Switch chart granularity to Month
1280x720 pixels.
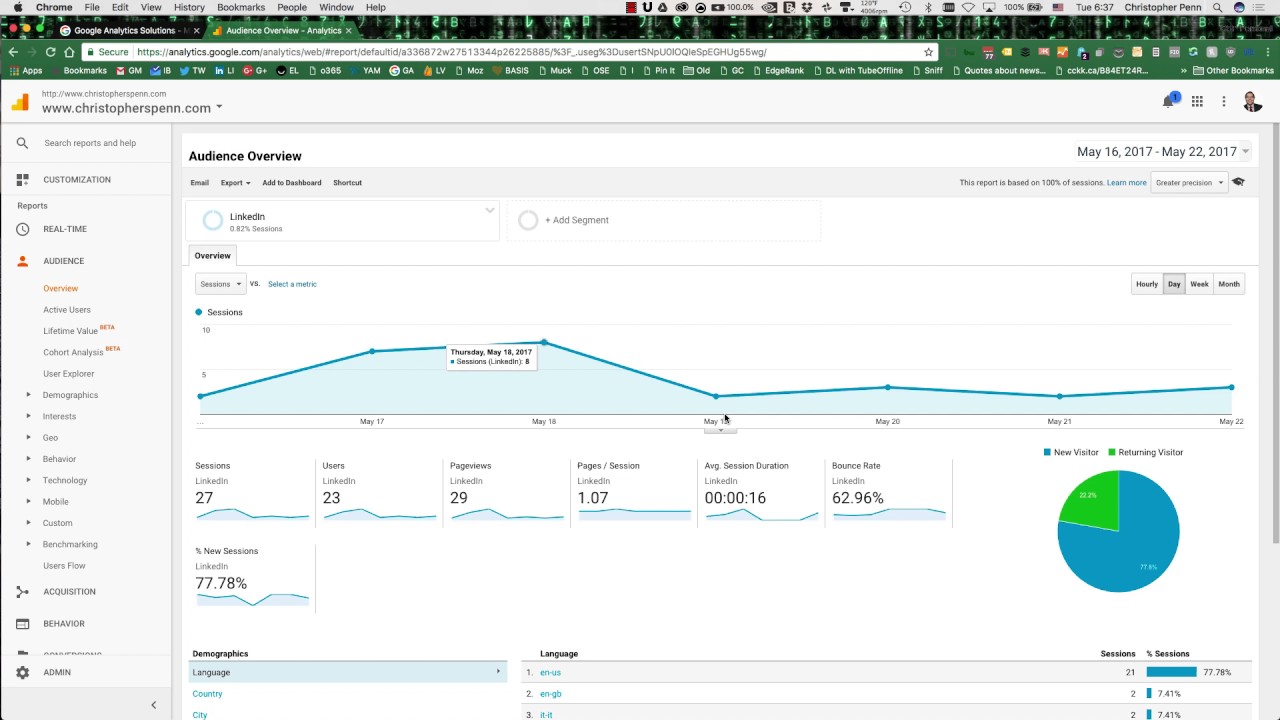pos(1229,284)
